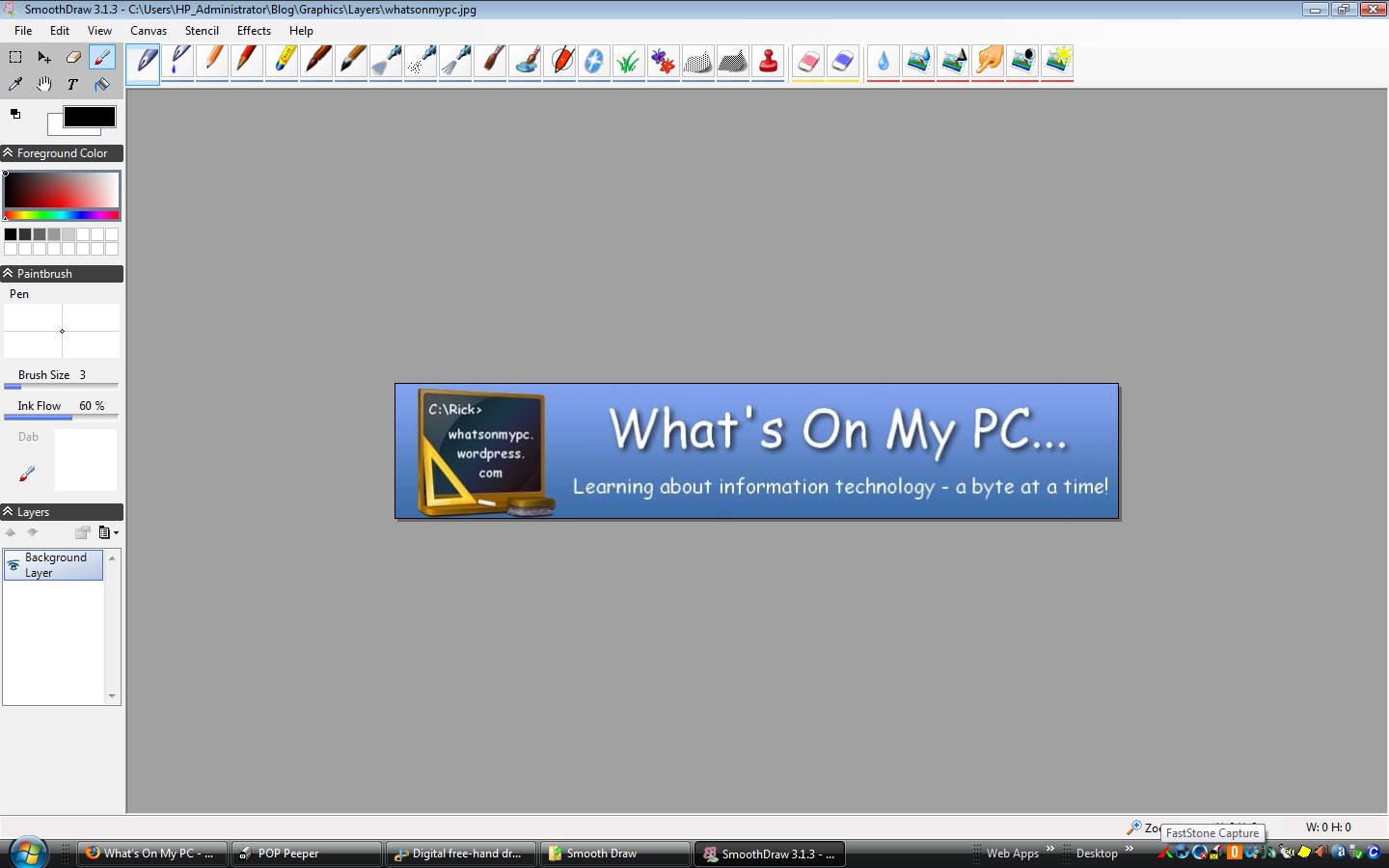
Task: Pick the pink eraser brush
Action: pyautogui.click(x=808, y=62)
